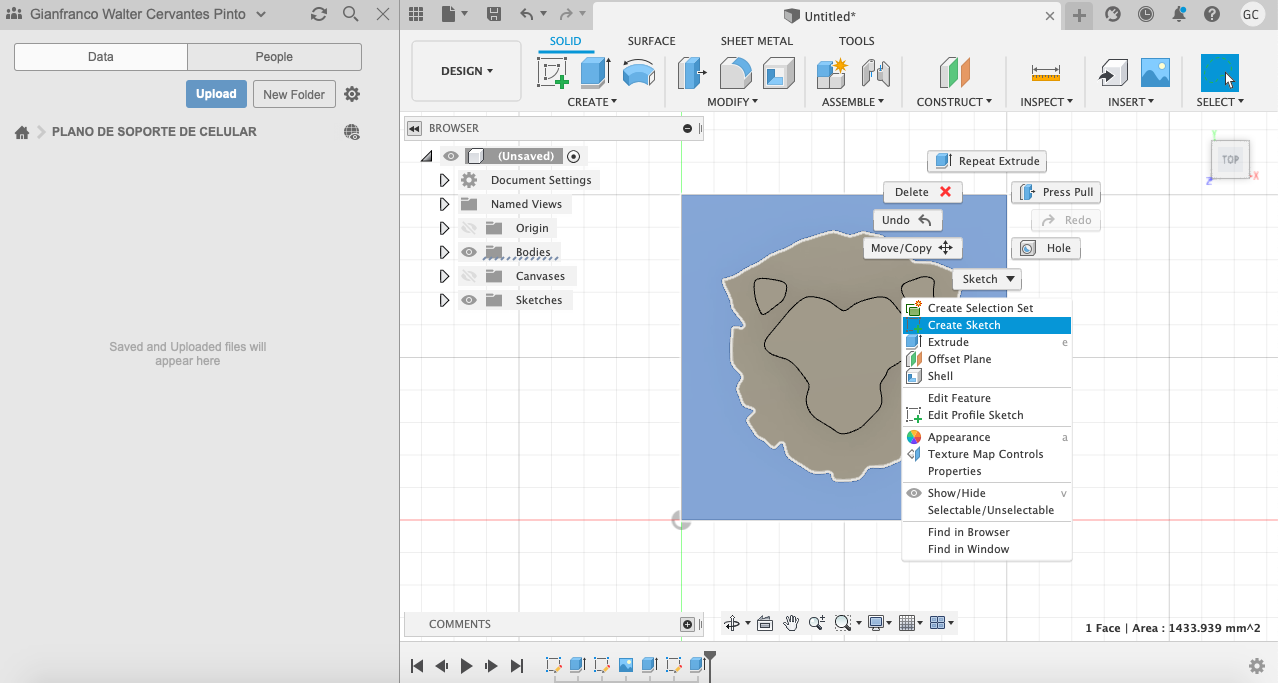Show the Canvases folder via its eye icon
The height and width of the screenshot is (683, 1278).
coord(468,276)
